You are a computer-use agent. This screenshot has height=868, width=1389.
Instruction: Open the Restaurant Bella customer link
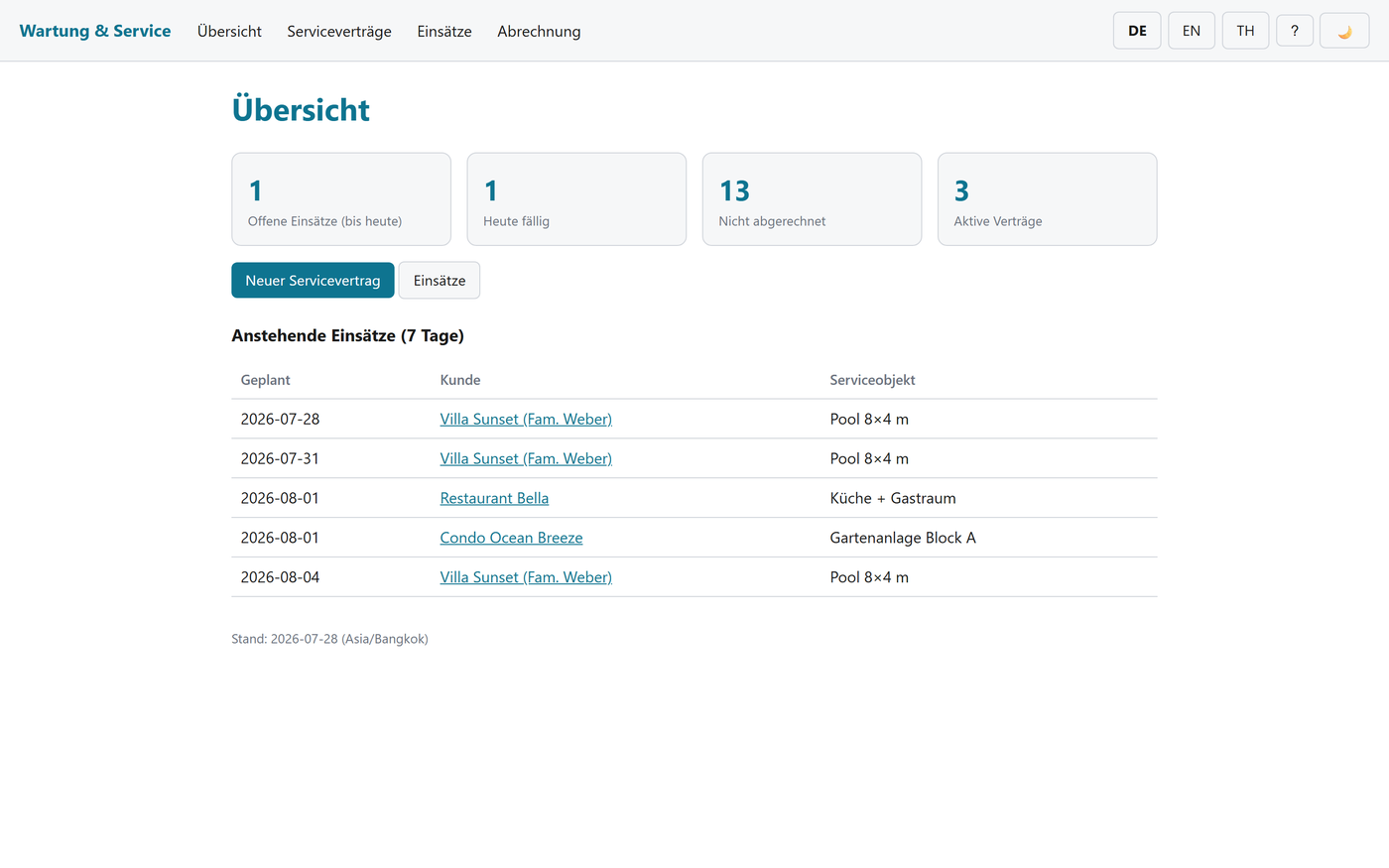pyautogui.click(x=494, y=498)
